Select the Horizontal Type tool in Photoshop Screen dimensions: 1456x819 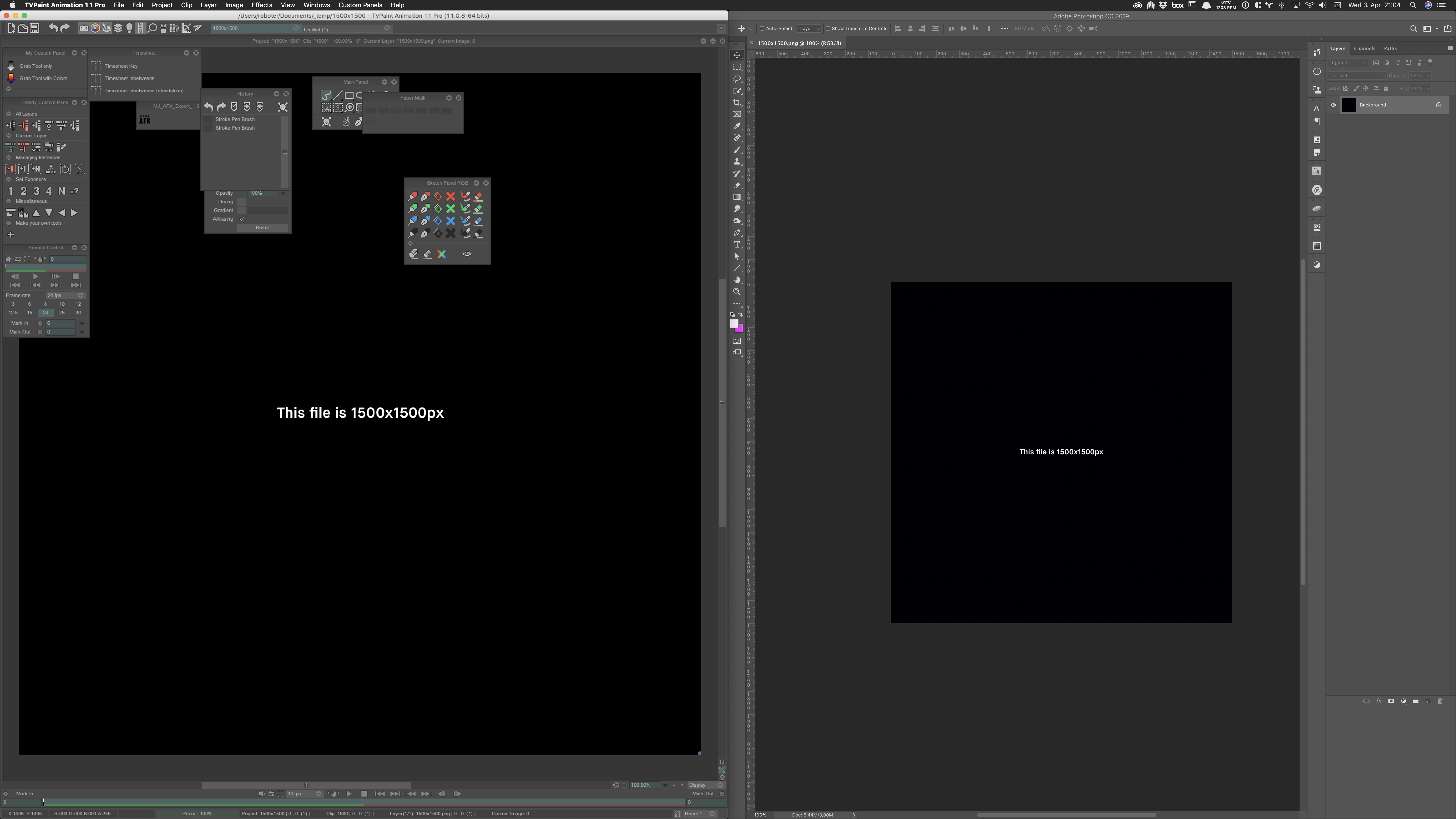pyautogui.click(x=737, y=245)
